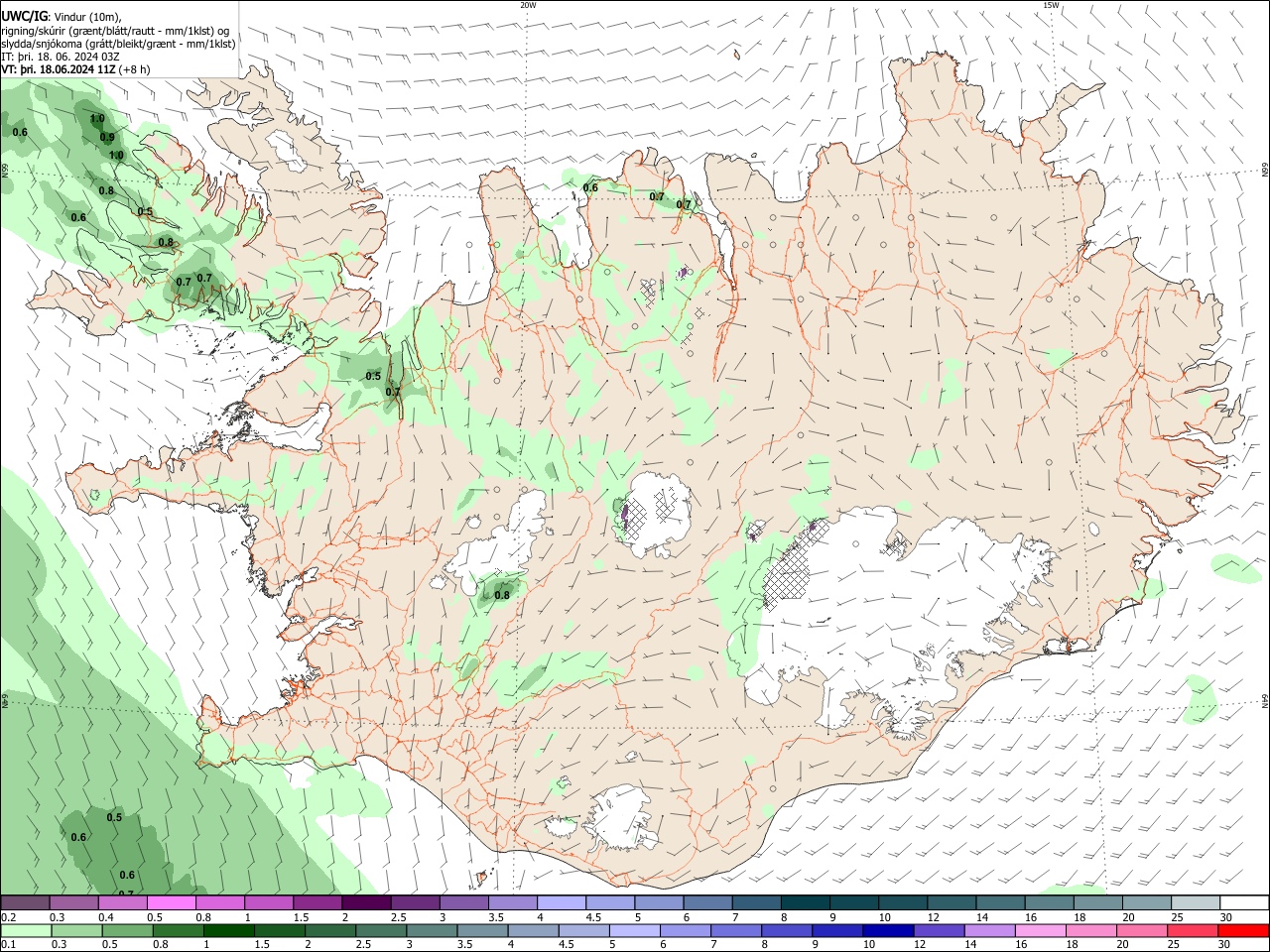Viewport: 1270px width, 952px height.
Task: Click the 'rigning/skúrir' legend description line
Action: point(116,31)
